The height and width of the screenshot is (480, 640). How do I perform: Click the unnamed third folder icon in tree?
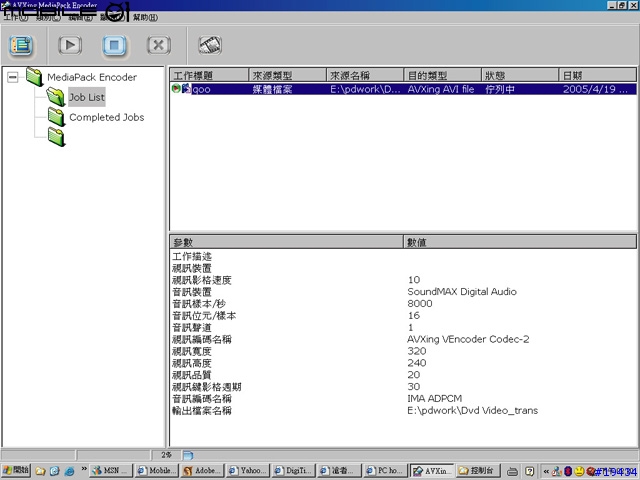coord(56,137)
